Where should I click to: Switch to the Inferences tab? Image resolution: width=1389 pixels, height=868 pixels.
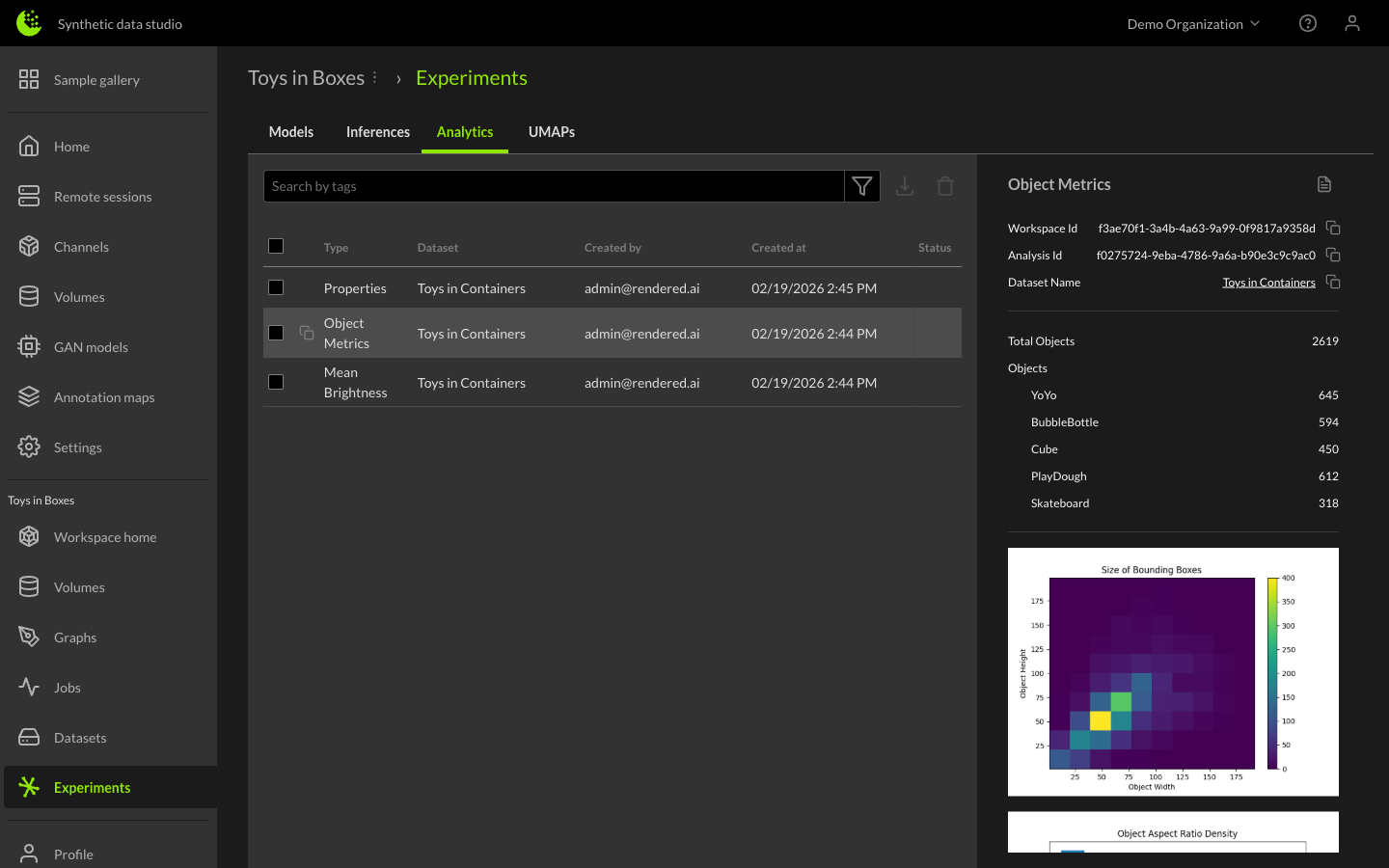pyautogui.click(x=378, y=132)
